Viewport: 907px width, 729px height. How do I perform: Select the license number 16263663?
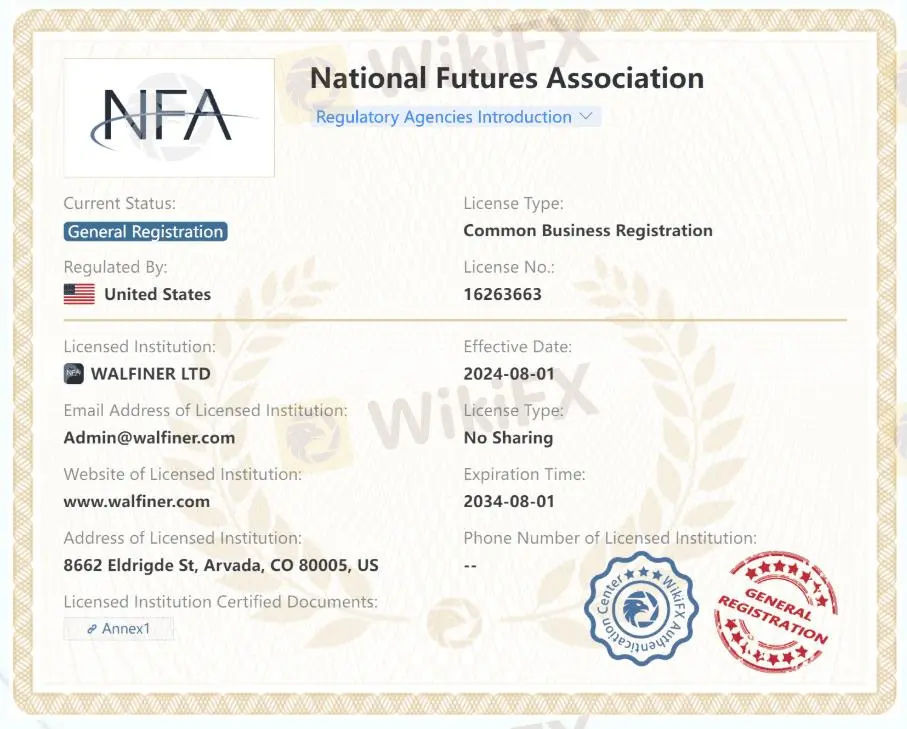tap(502, 294)
